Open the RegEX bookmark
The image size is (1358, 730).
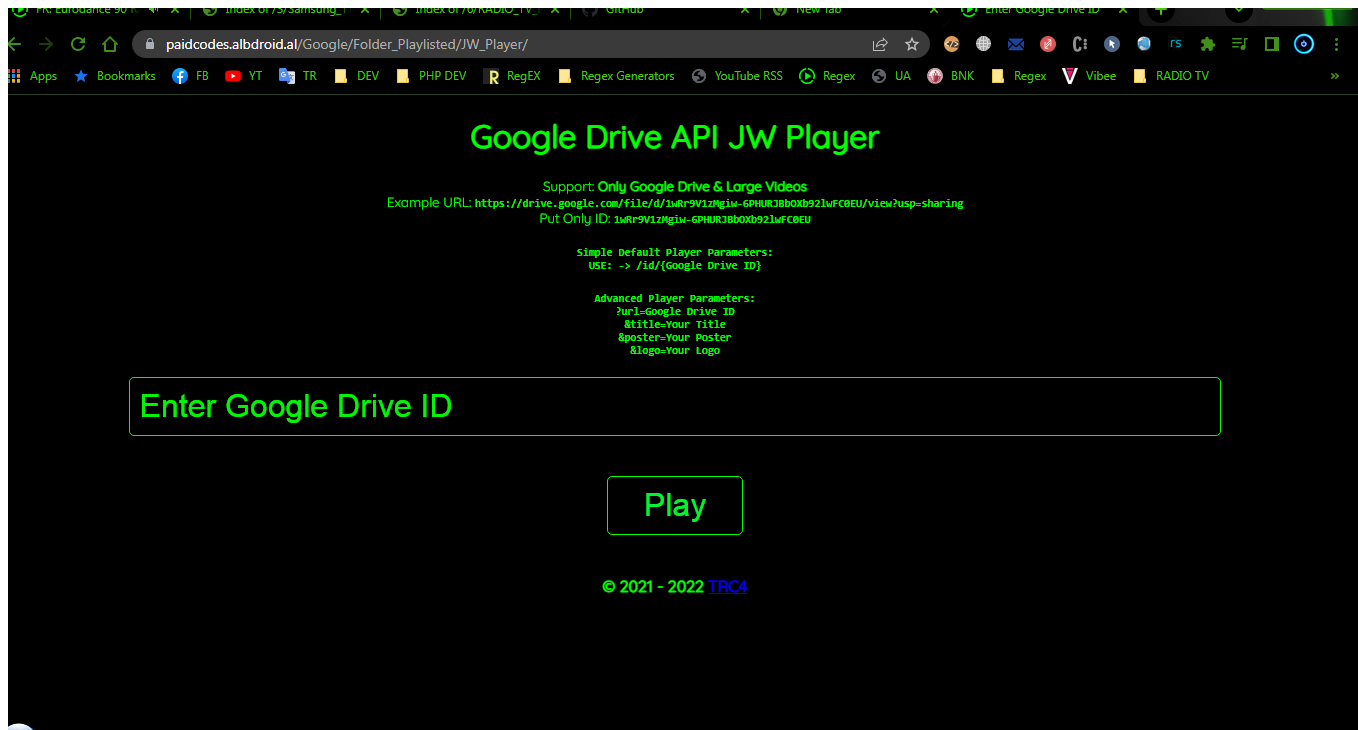point(512,76)
